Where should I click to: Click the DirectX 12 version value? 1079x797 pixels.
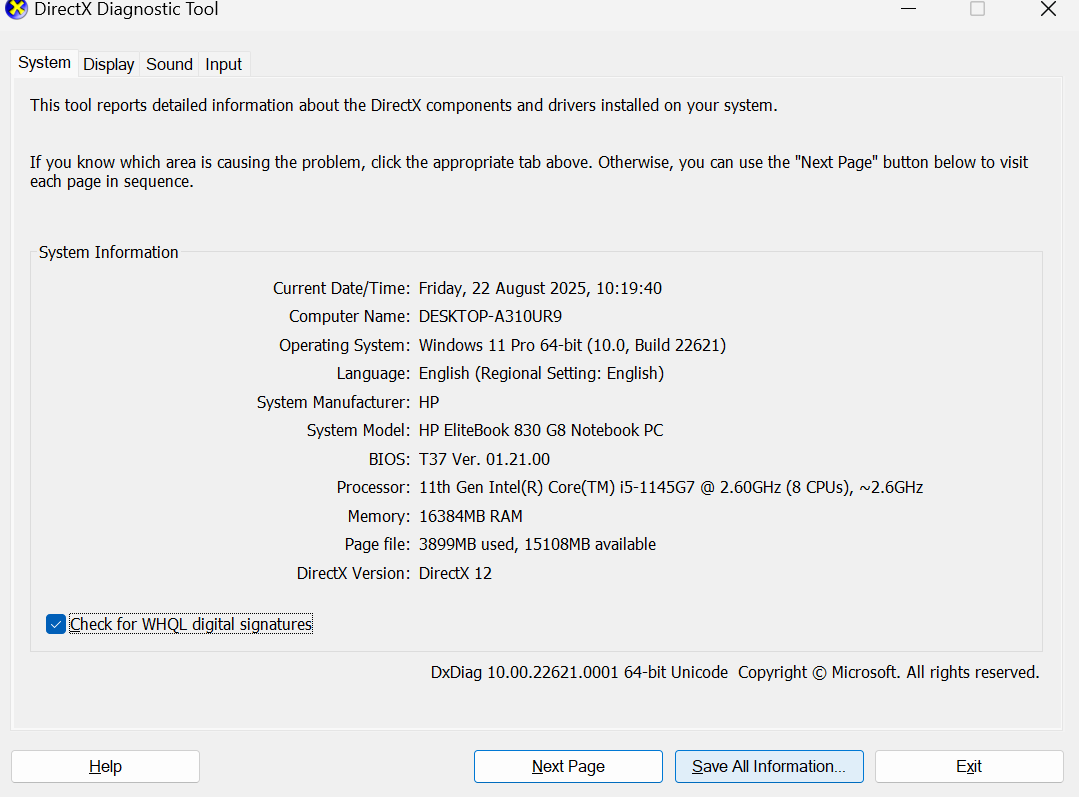click(x=455, y=573)
